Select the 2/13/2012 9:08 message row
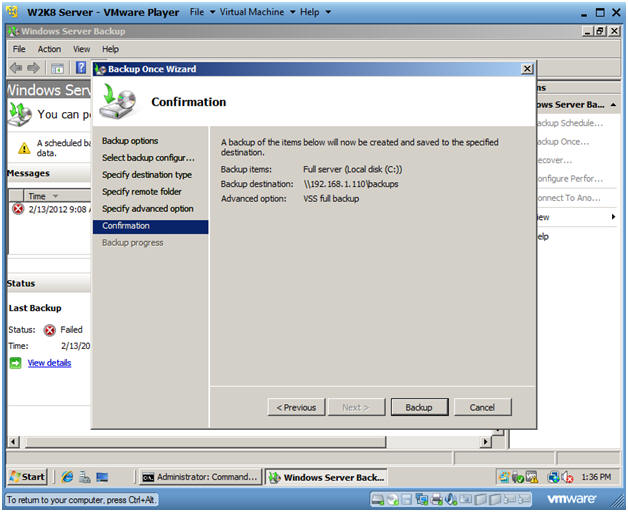Image resolution: width=628 pixels, height=512 pixels. pyautogui.click(x=50, y=209)
